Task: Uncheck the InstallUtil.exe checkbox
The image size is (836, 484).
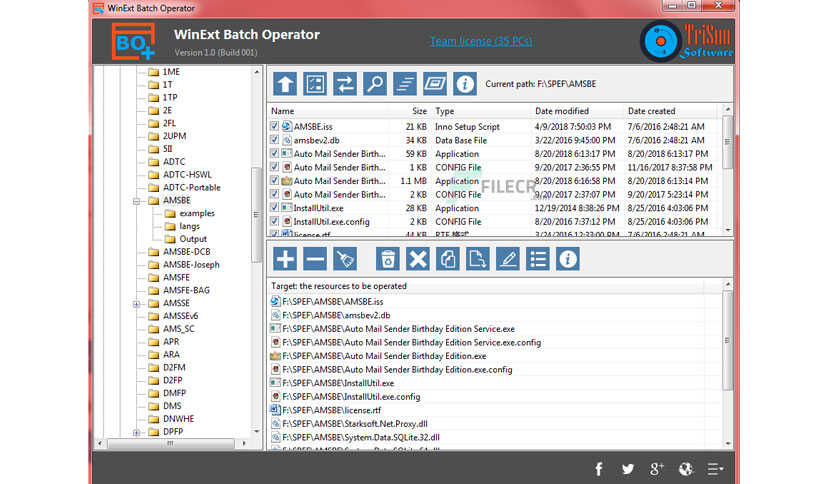Action: coord(274,208)
